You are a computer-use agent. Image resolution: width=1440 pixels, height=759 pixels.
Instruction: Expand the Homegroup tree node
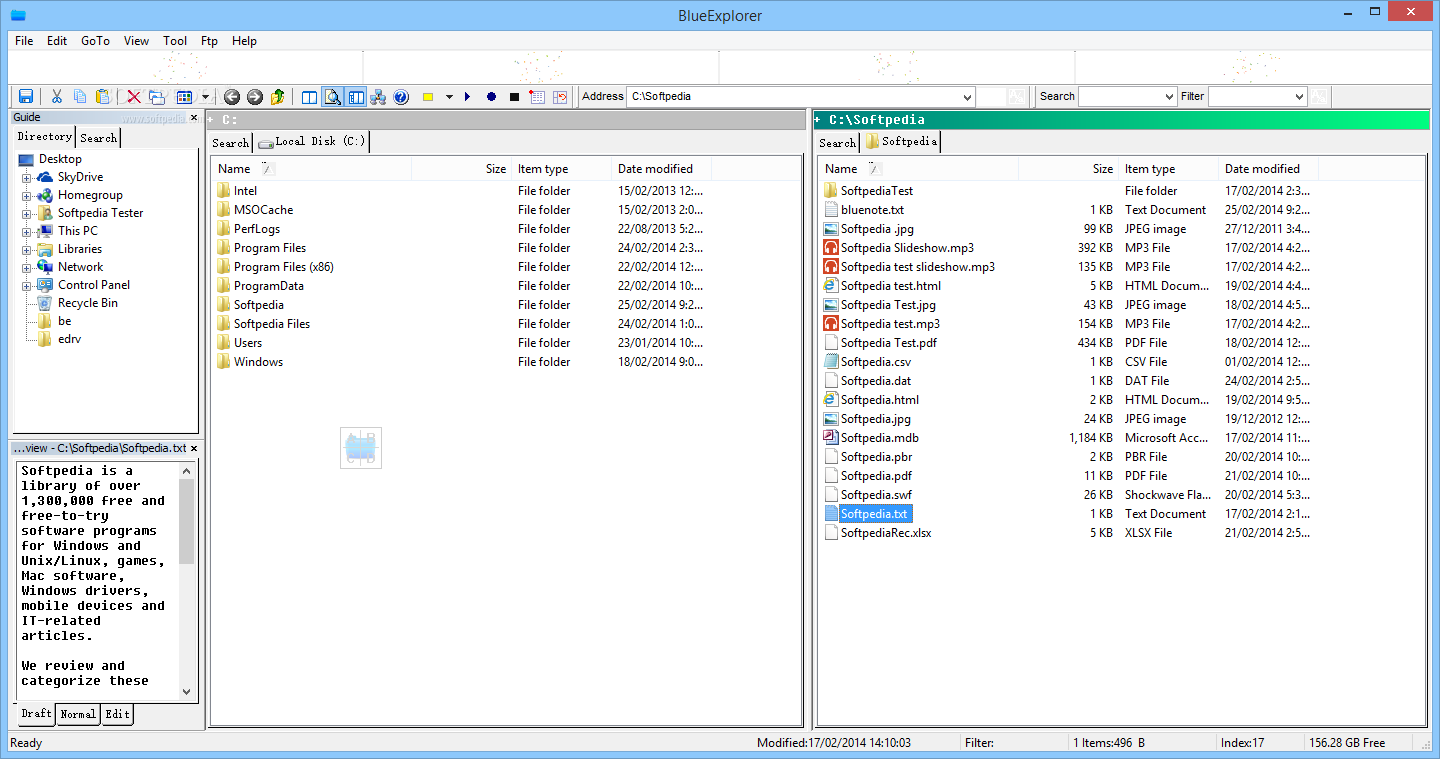click(x=27, y=195)
